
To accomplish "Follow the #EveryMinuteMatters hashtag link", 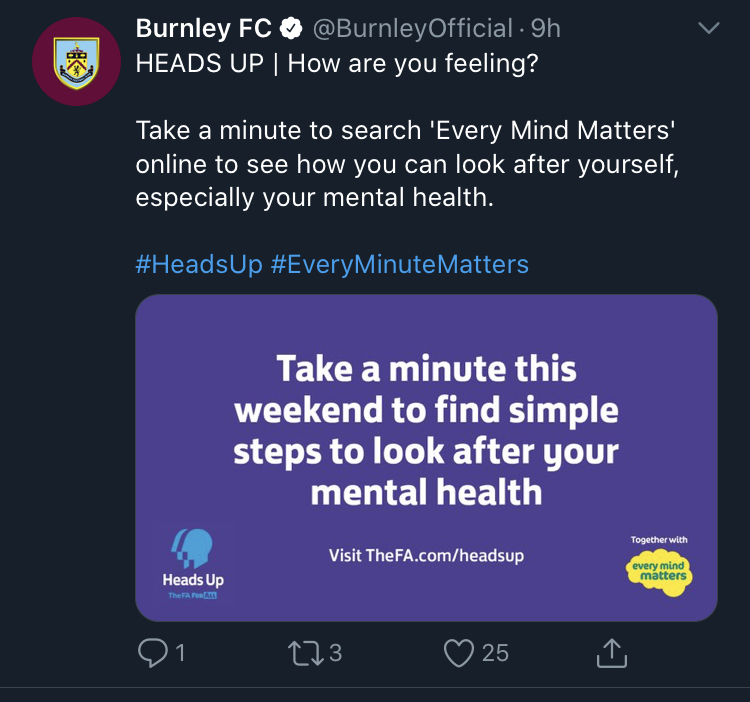I will point(399,264).
